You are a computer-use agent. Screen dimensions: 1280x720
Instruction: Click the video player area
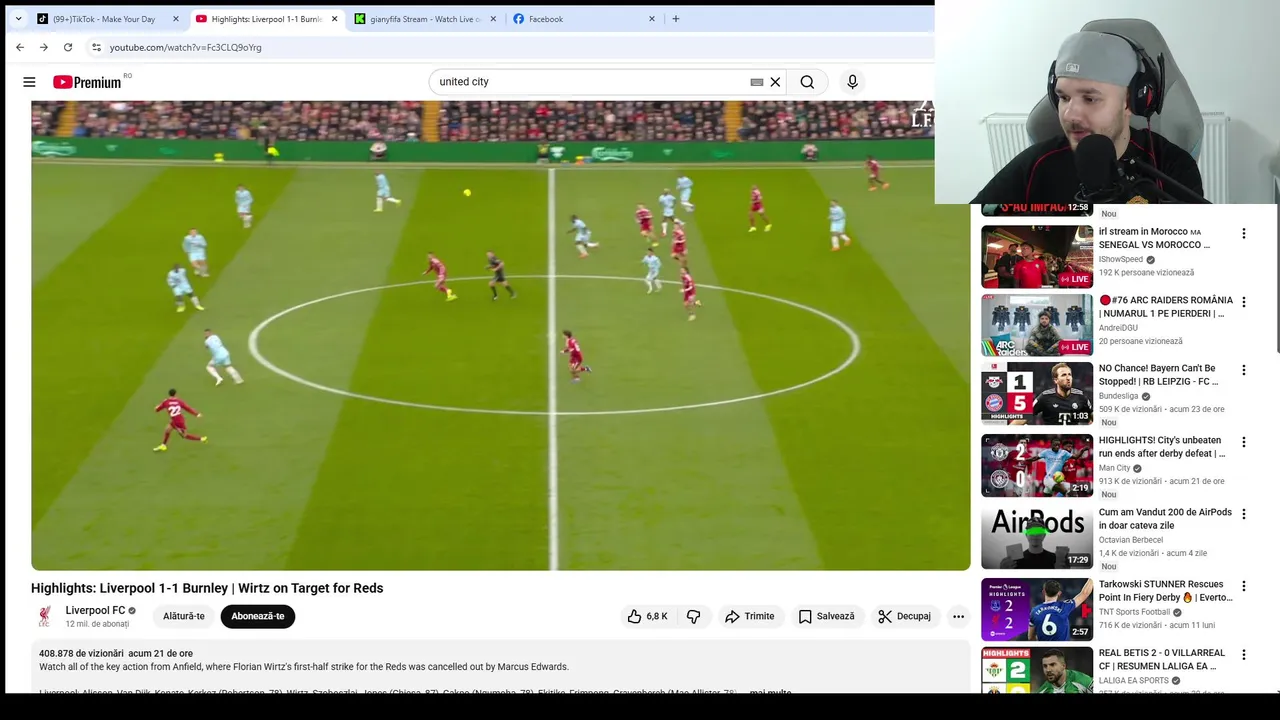click(x=500, y=335)
